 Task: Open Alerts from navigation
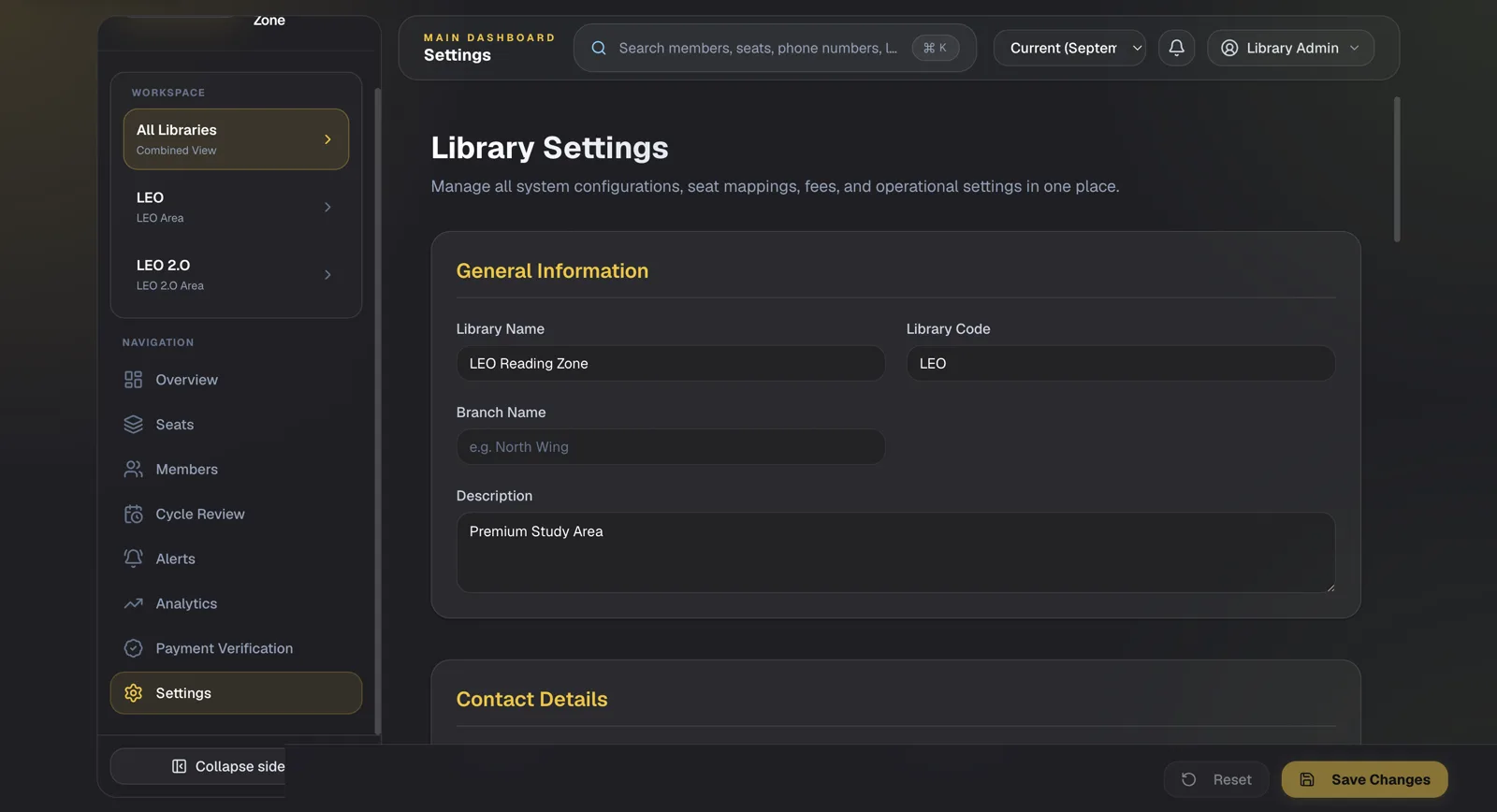(236, 558)
